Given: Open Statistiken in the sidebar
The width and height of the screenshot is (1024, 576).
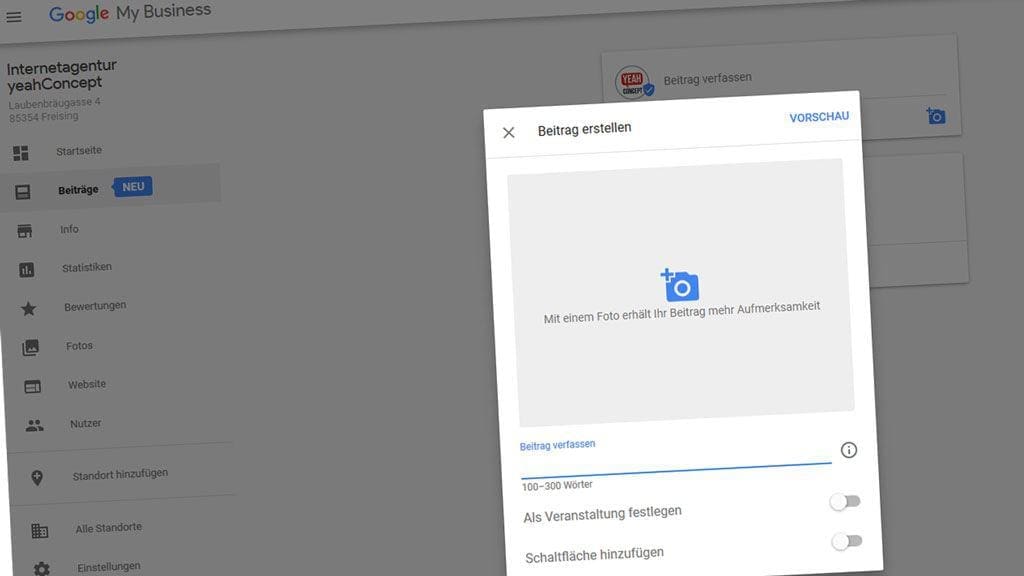Looking at the screenshot, I should click(87, 267).
